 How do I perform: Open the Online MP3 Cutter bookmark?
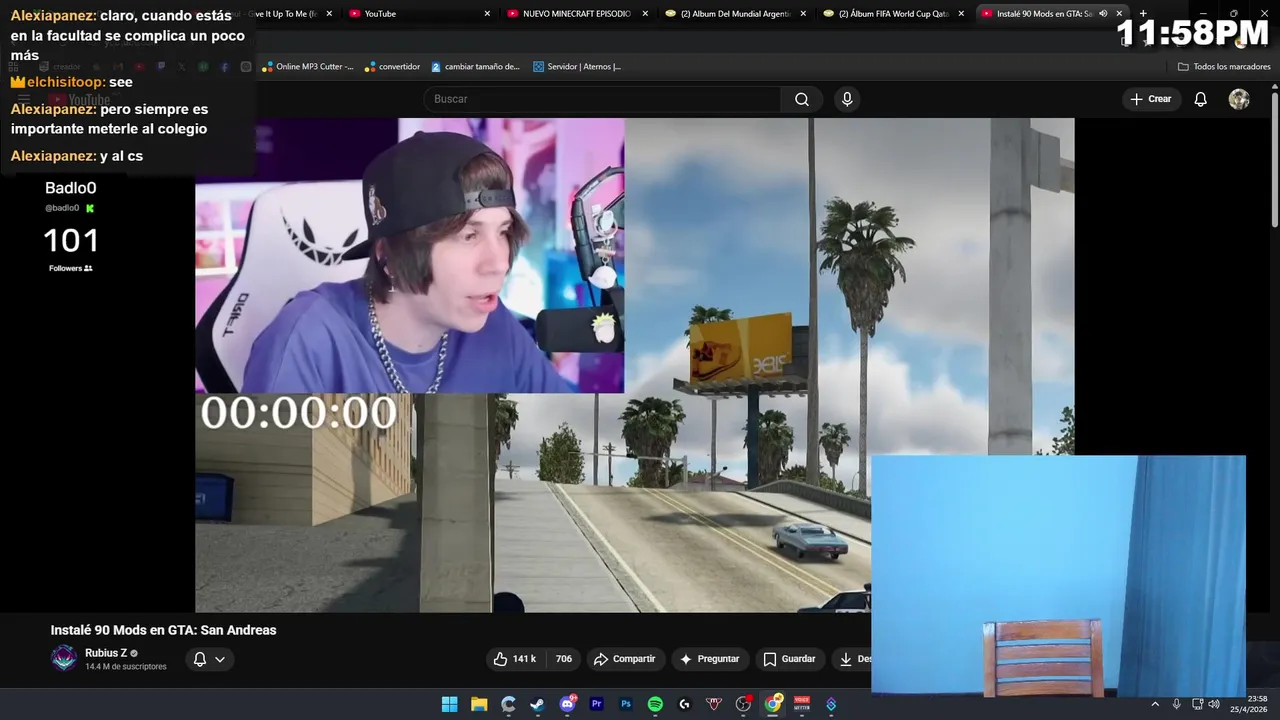pyautogui.click(x=308, y=67)
